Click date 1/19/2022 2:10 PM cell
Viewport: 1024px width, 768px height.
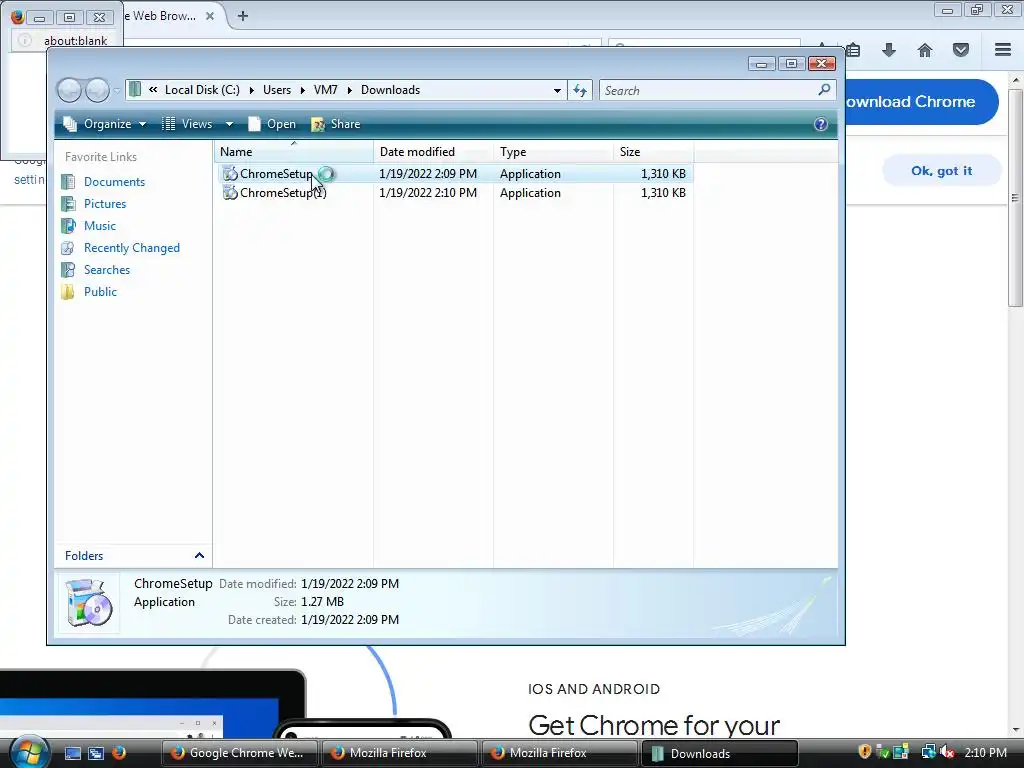point(428,193)
